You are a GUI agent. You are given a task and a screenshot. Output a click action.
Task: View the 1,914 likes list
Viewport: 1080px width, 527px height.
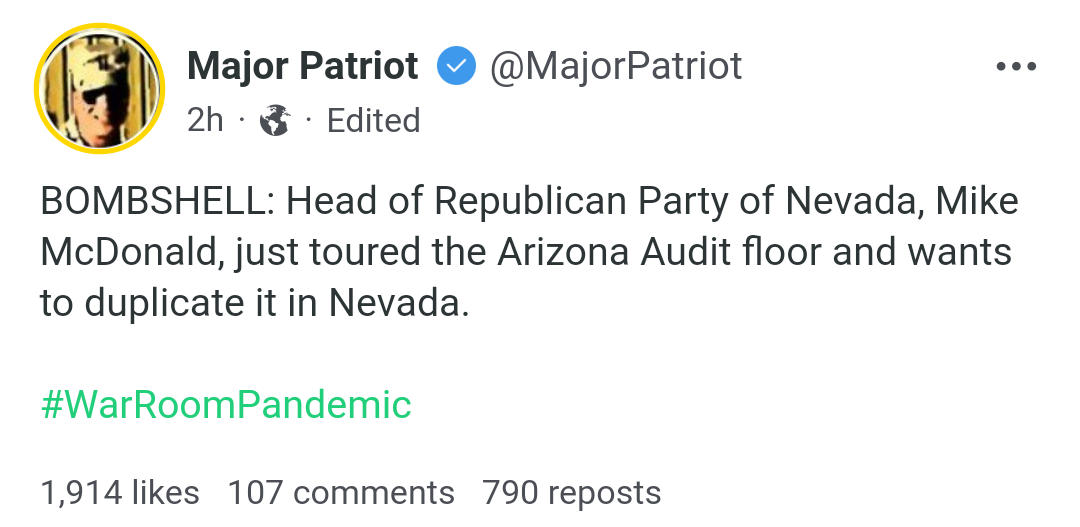point(120,493)
